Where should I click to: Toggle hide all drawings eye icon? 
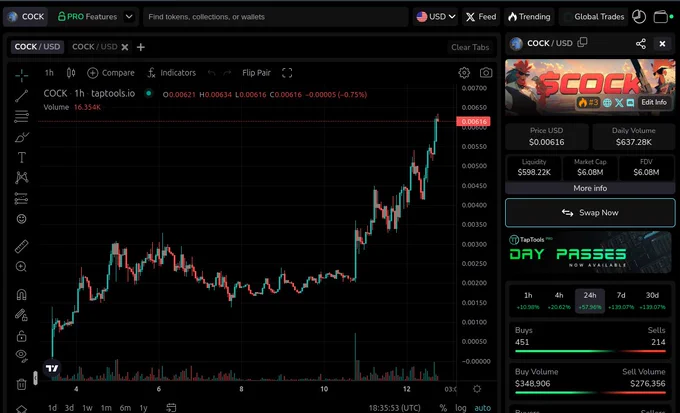21,356
